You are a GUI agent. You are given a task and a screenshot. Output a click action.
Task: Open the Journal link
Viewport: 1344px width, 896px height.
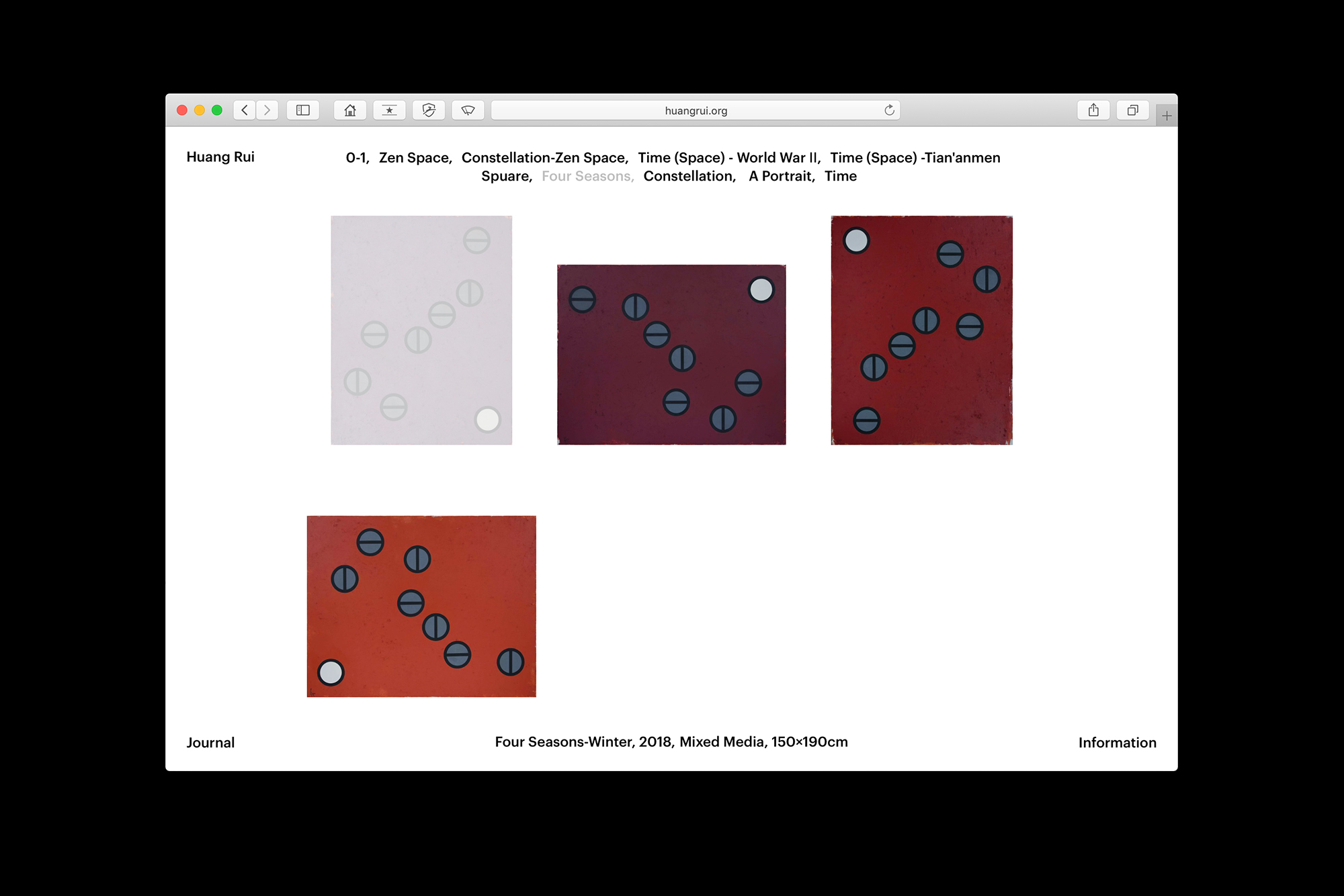[210, 743]
